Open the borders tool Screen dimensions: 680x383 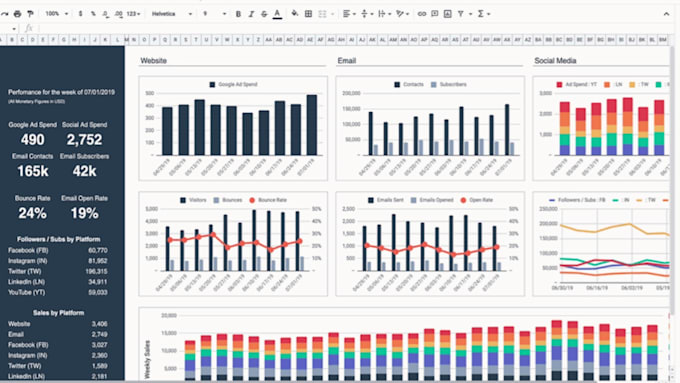click(308, 14)
